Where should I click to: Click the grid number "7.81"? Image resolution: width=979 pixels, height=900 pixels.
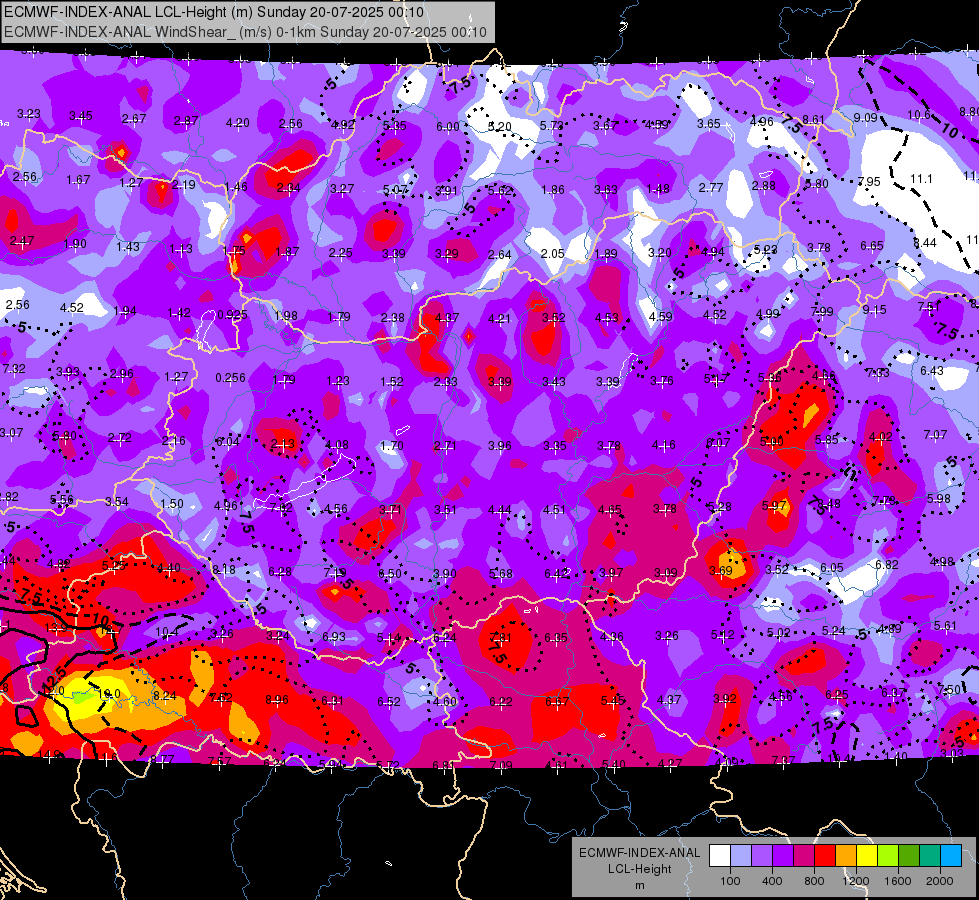click(x=501, y=638)
